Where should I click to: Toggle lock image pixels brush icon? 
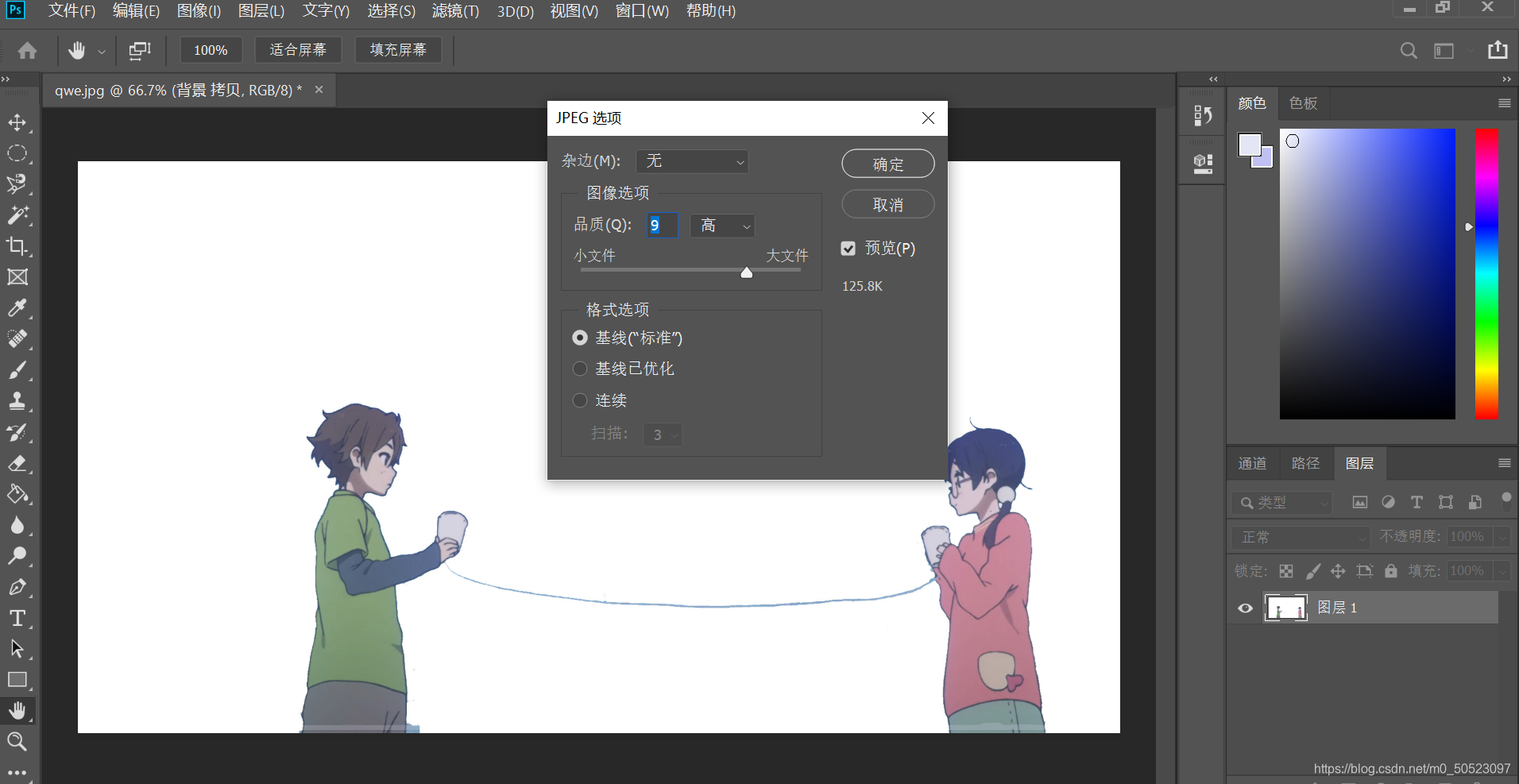coord(1313,571)
